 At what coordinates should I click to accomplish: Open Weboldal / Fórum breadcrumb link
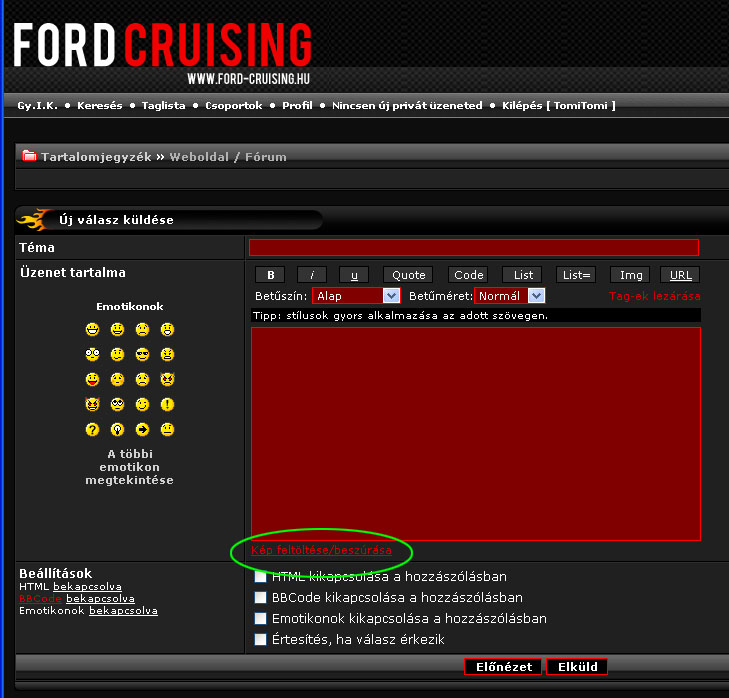point(228,157)
